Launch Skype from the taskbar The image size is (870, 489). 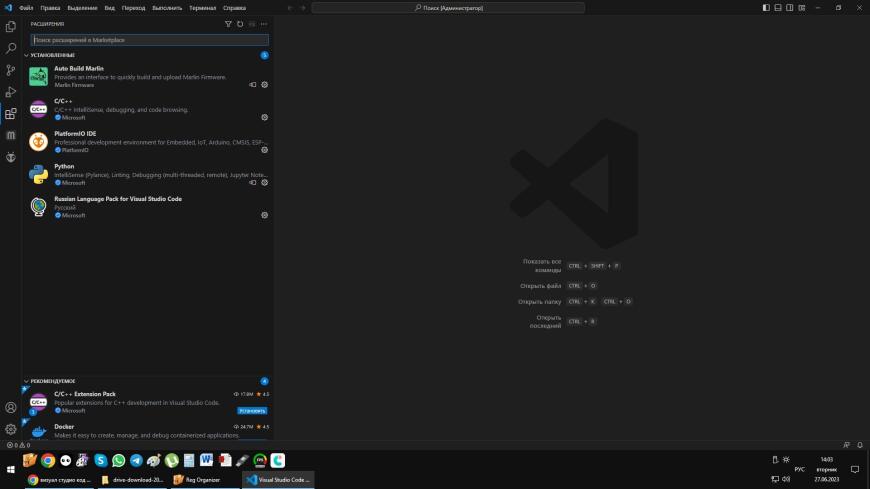pos(100,460)
